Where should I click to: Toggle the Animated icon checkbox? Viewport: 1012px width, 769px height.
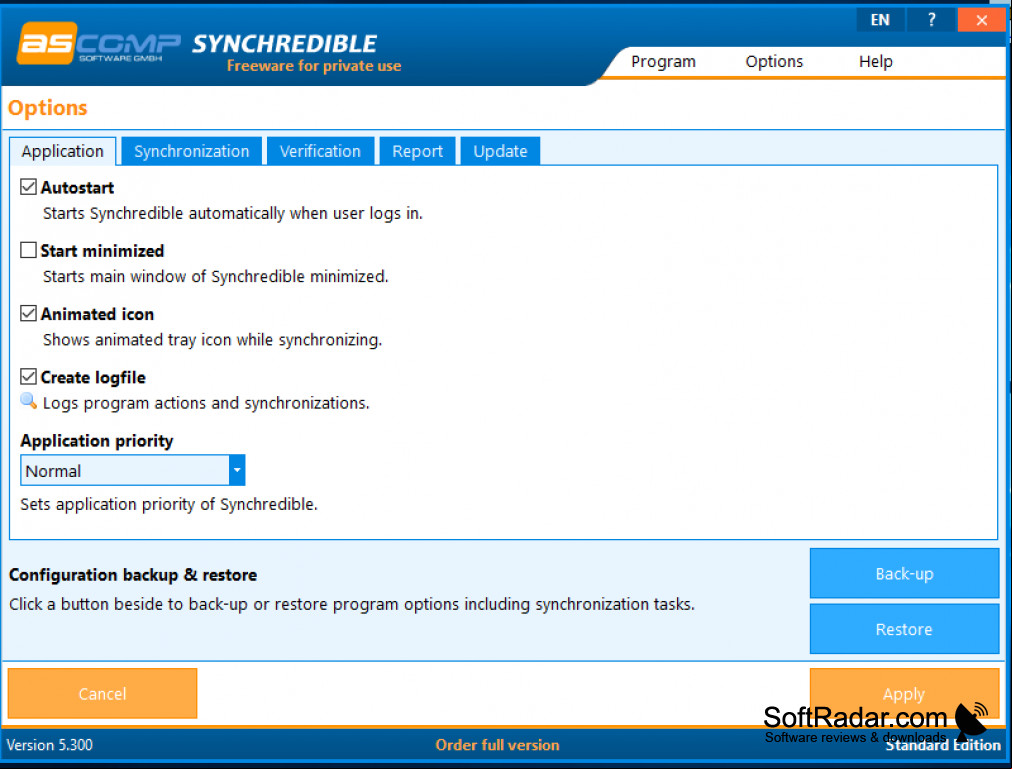[28, 314]
